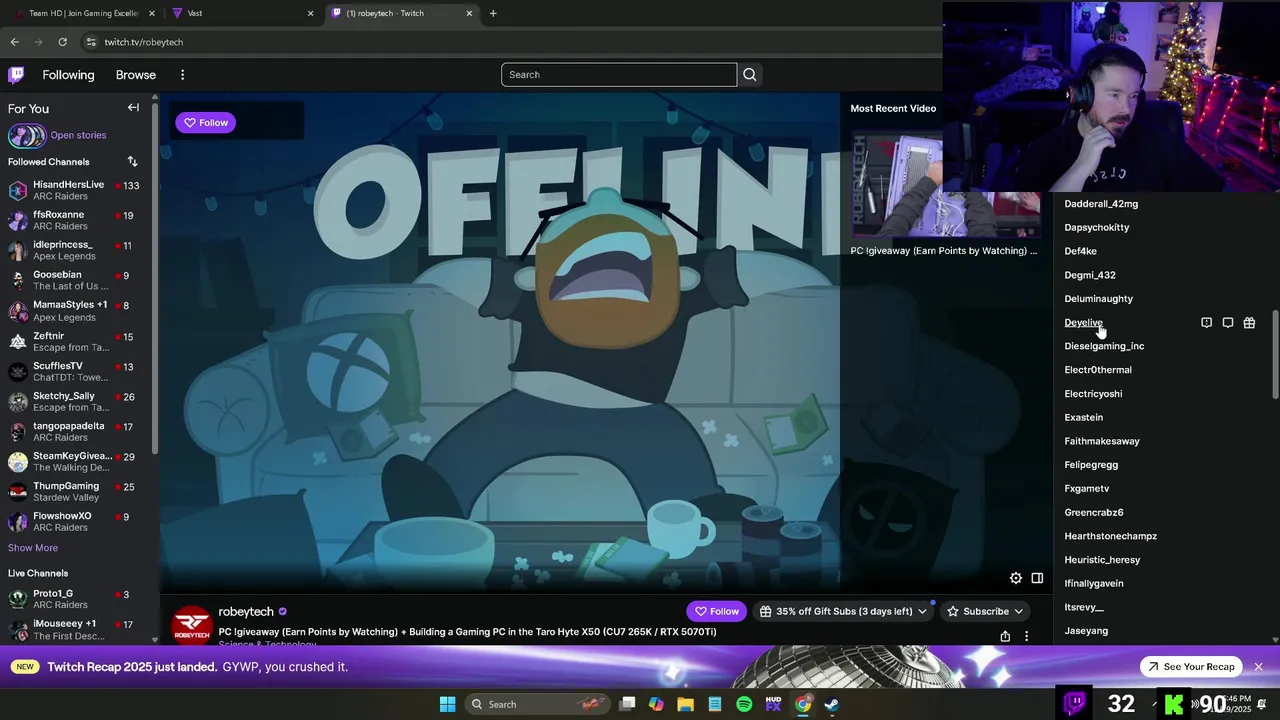Focus the Twitch search field
This screenshot has width=1280, height=720.
point(619,75)
